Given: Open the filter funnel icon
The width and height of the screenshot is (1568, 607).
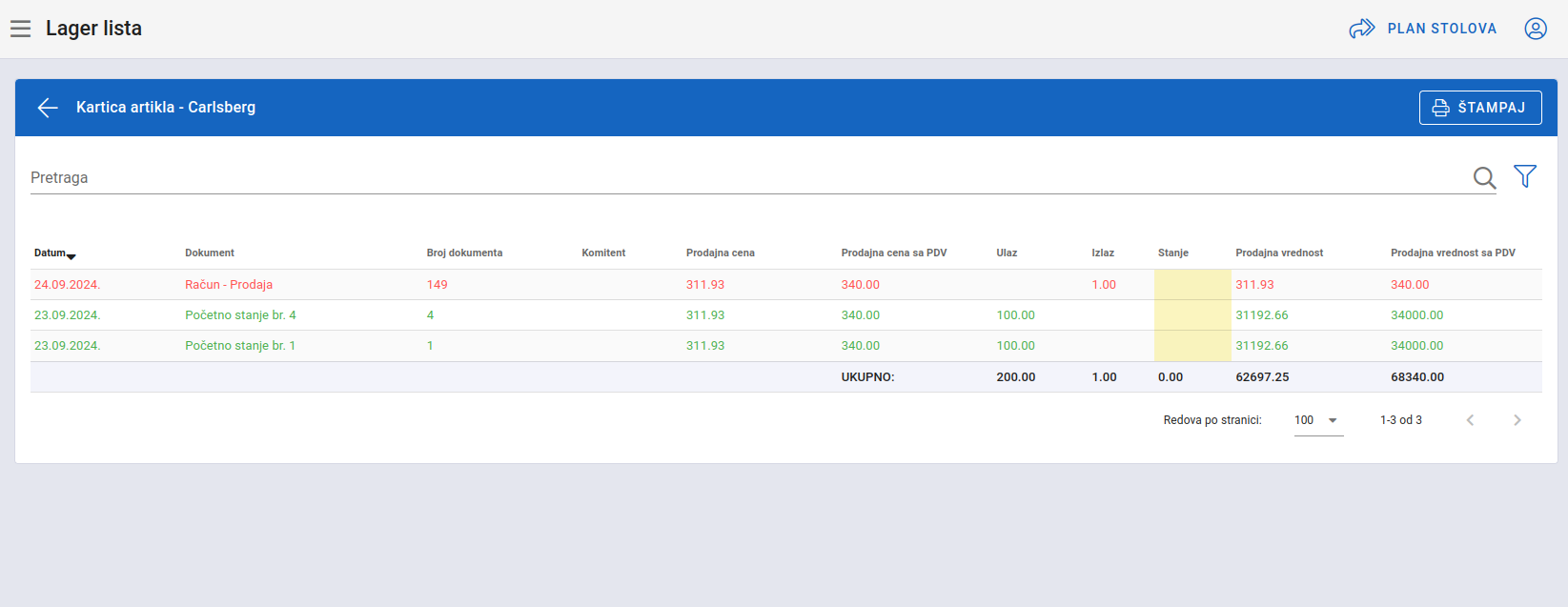Looking at the screenshot, I should [x=1525, y=176].
